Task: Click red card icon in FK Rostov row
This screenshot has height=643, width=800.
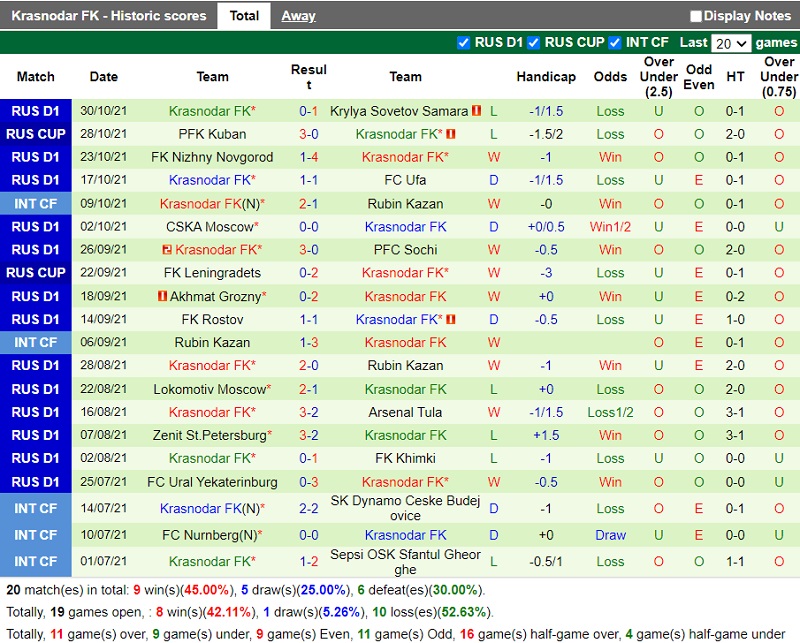Action: coord(451,319)
